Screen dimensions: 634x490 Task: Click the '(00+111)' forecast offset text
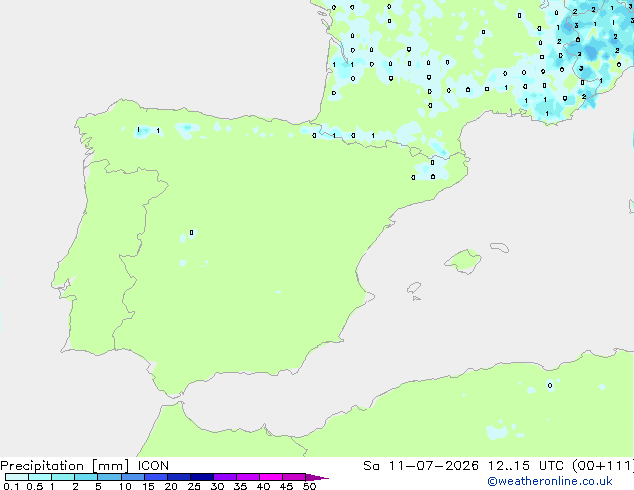click(603, 466)
